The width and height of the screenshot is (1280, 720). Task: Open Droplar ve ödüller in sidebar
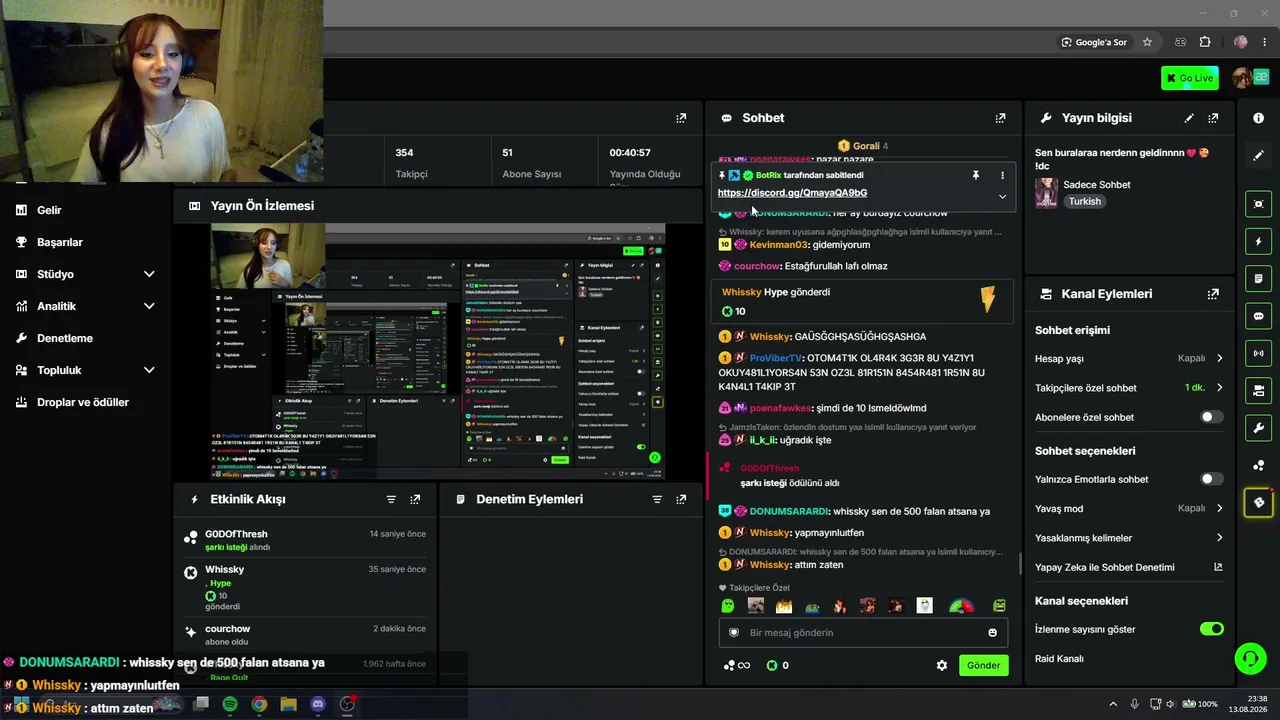pyautogui.click(x=83, y=402)
